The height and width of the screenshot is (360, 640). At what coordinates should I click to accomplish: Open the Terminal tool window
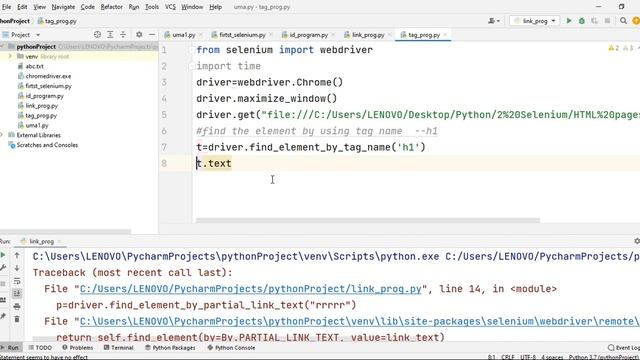tap(119, 347)
